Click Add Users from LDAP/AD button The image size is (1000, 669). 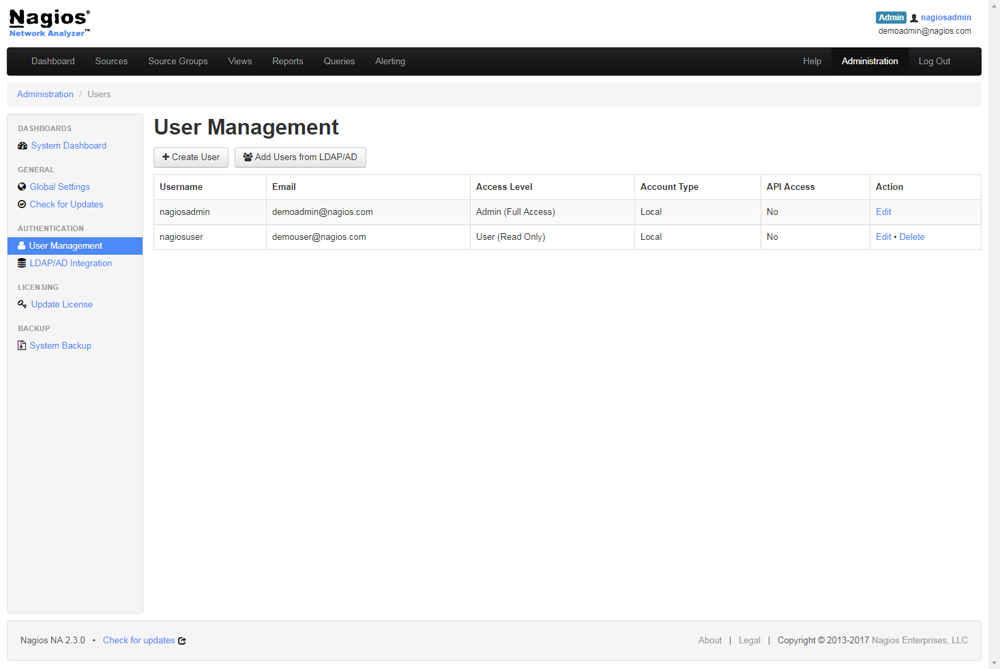click(300, 157)
